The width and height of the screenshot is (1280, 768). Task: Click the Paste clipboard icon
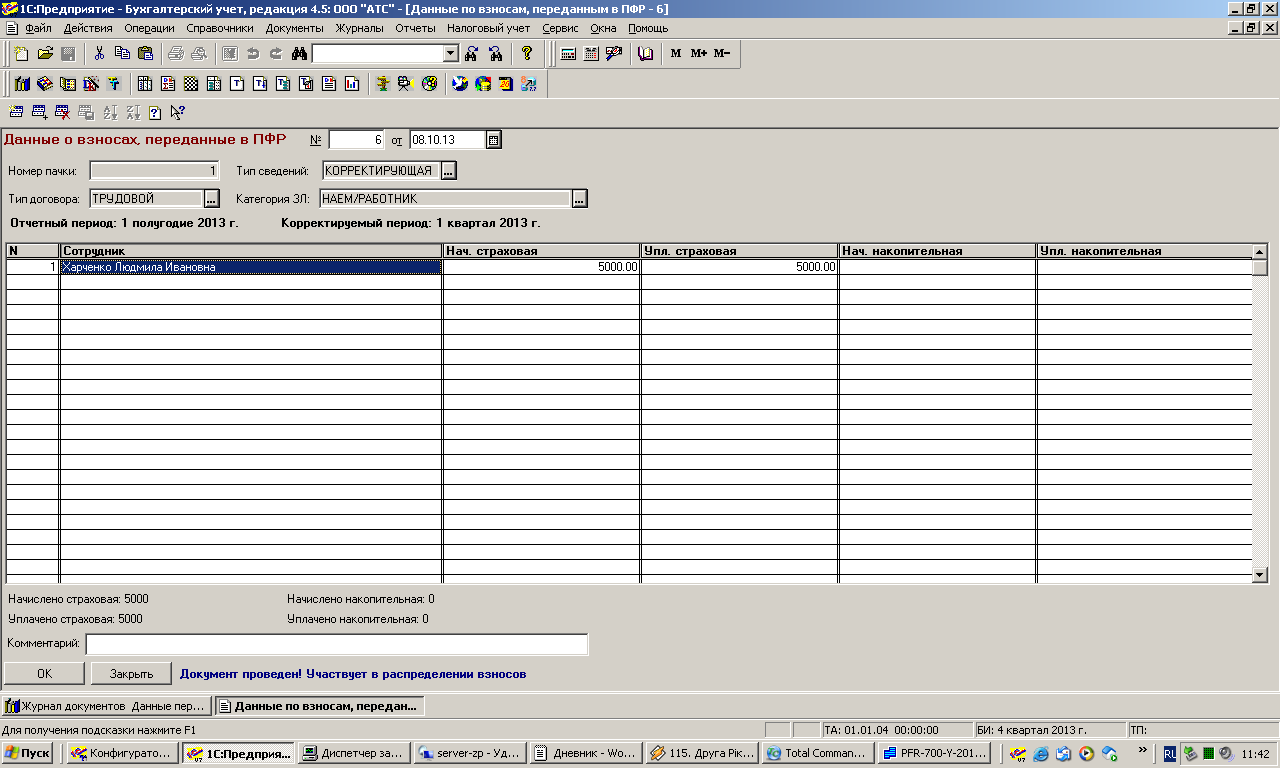[145, 53]
